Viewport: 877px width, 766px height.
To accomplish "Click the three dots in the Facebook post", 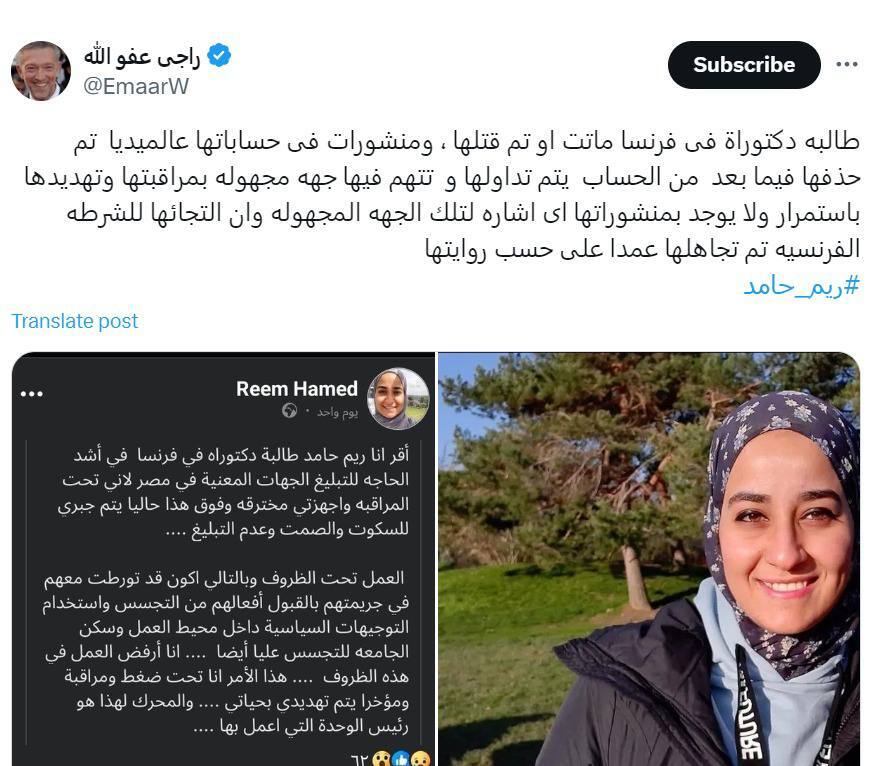I will click(31, 394).
